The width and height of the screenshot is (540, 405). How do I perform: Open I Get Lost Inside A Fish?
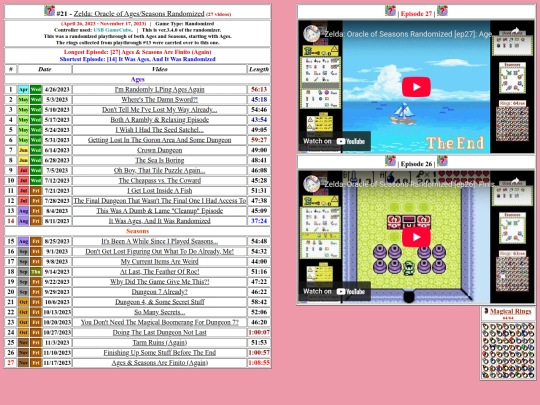click(159, 190)
